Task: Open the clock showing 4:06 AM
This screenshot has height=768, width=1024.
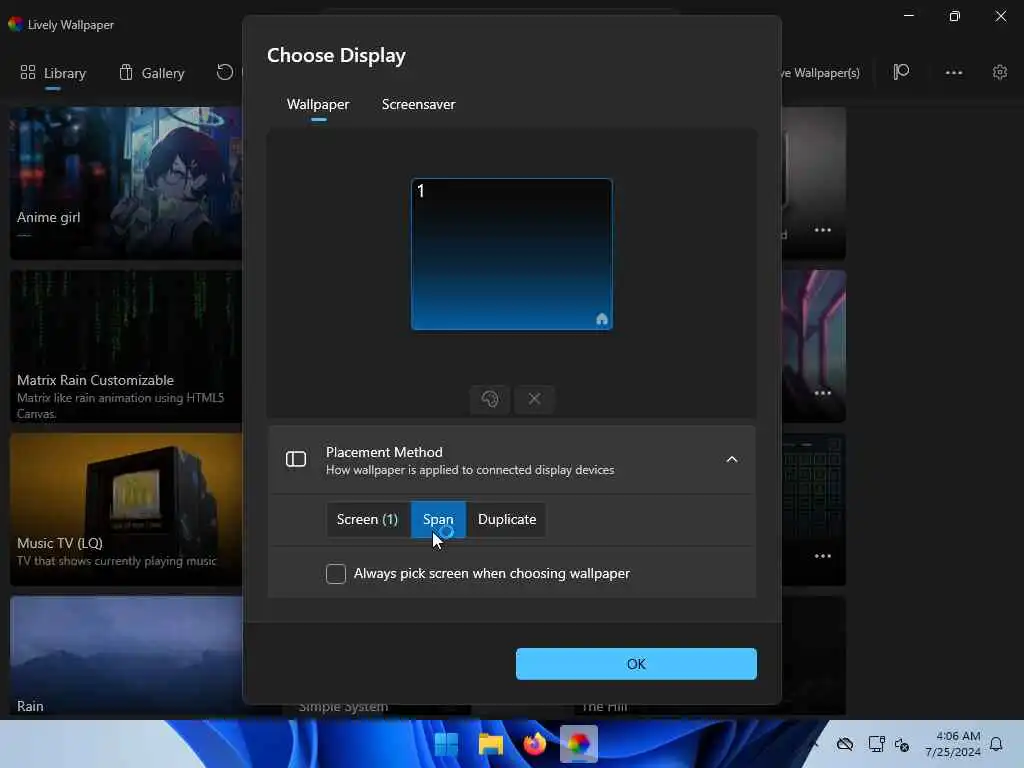Action: tap(952, 744)
